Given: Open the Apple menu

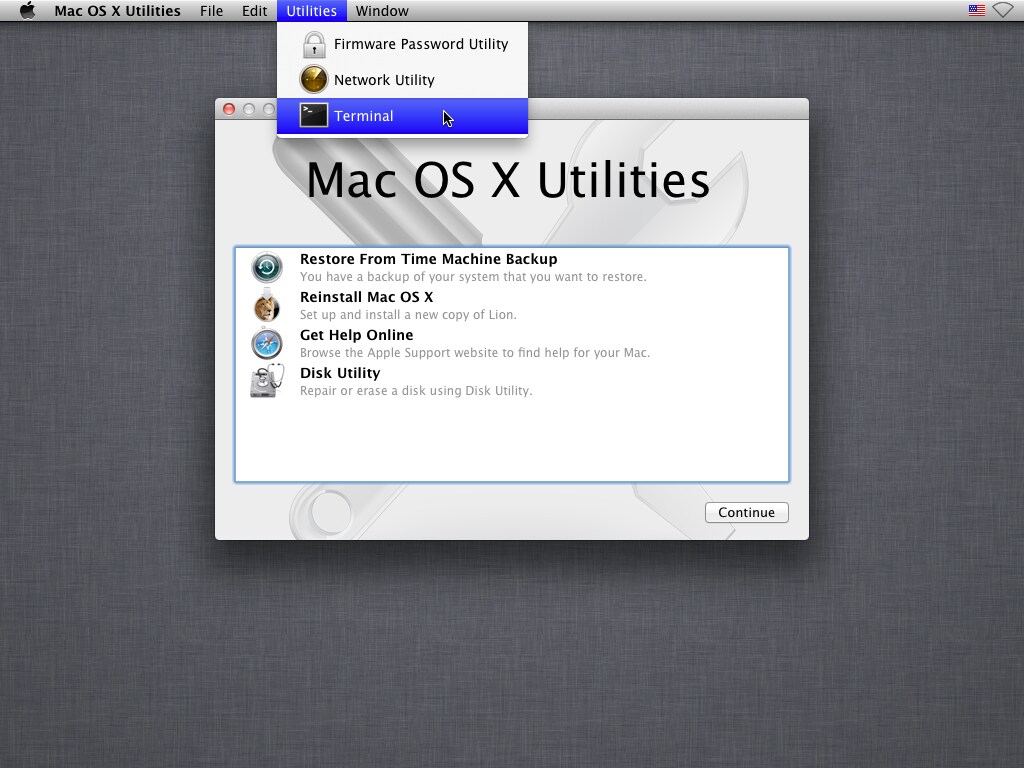Looking at the screenshot, I should click(27, 10).
